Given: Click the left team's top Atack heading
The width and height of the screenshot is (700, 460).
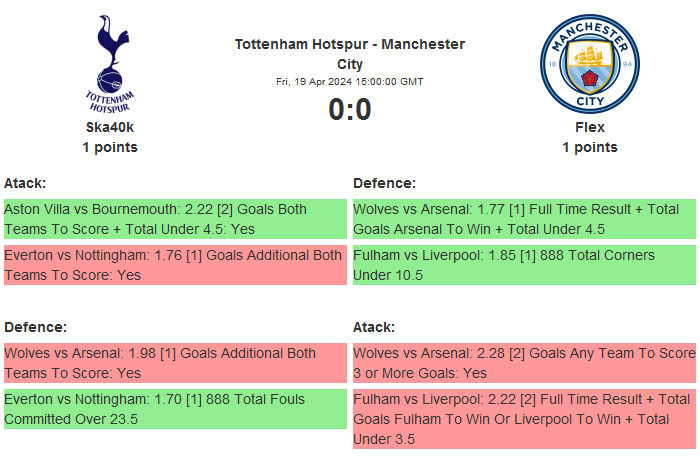Looking at the screenshot, I should click(25, 183).
